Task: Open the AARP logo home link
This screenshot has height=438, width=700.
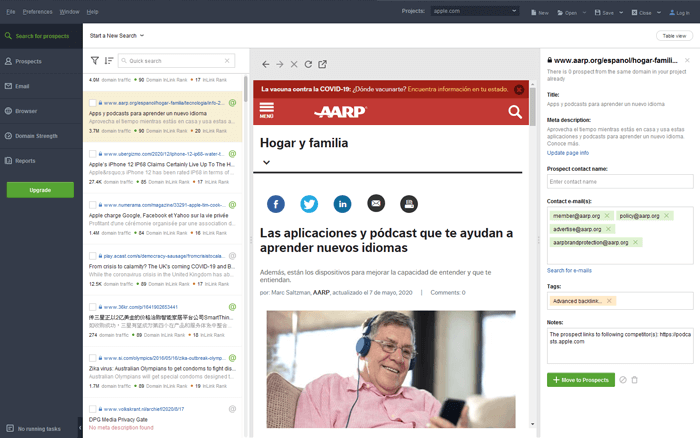Action: pos(340,112)
